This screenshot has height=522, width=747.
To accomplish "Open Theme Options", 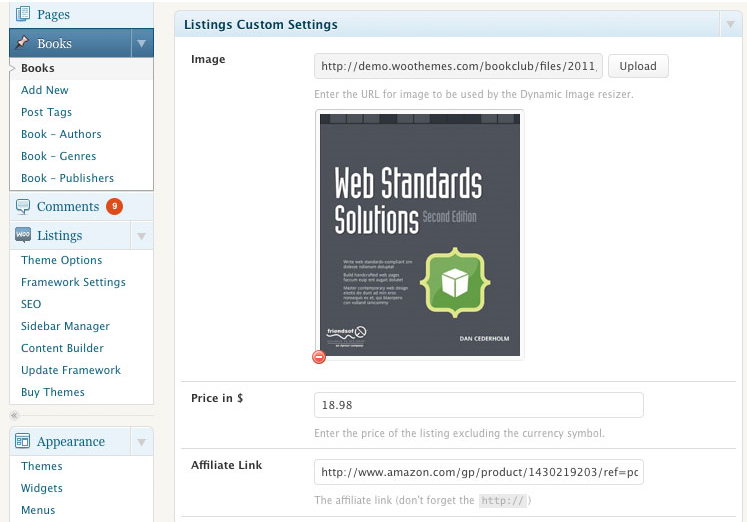I will 61,261.
